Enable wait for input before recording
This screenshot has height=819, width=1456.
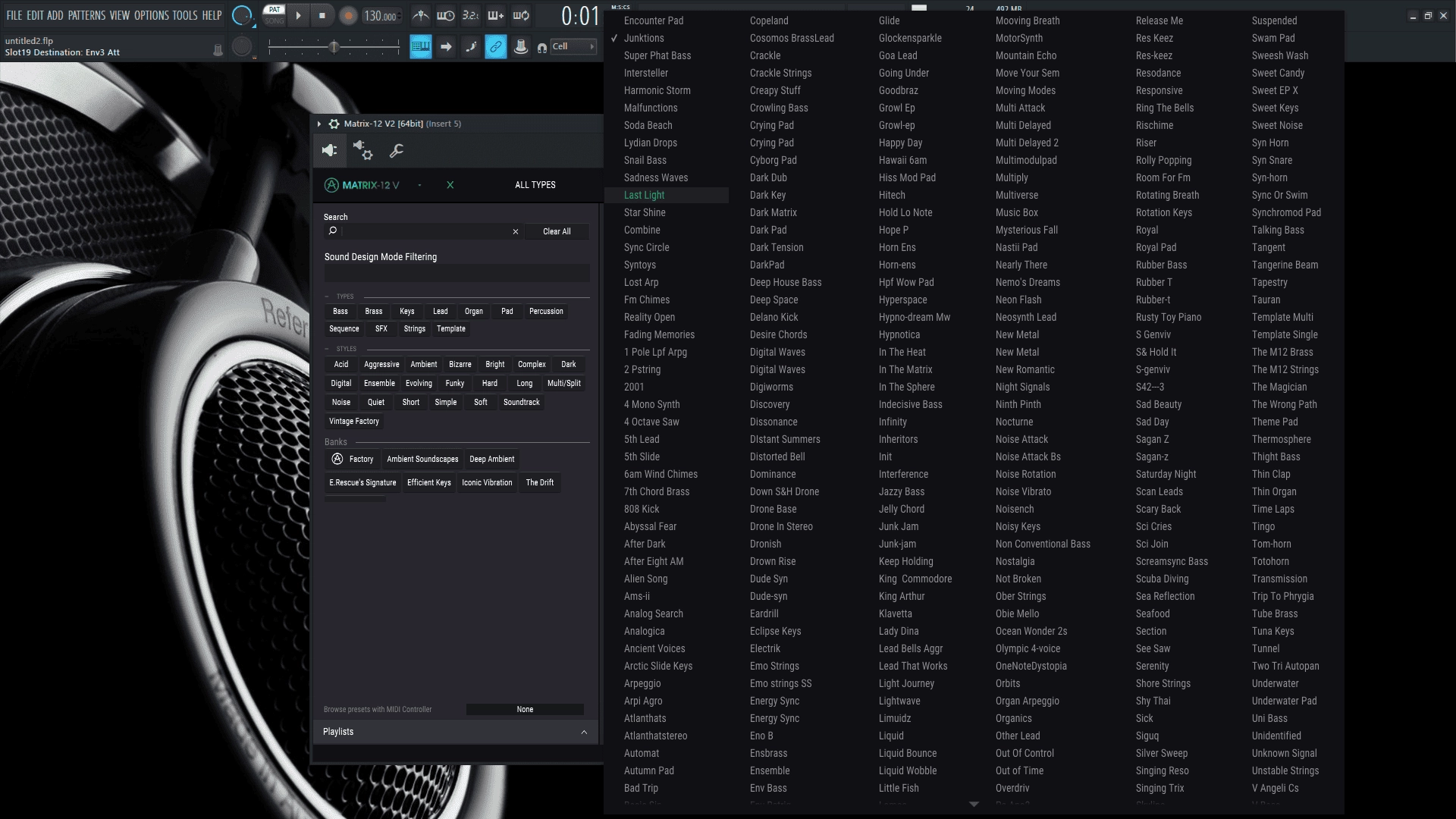coord(446,15)
